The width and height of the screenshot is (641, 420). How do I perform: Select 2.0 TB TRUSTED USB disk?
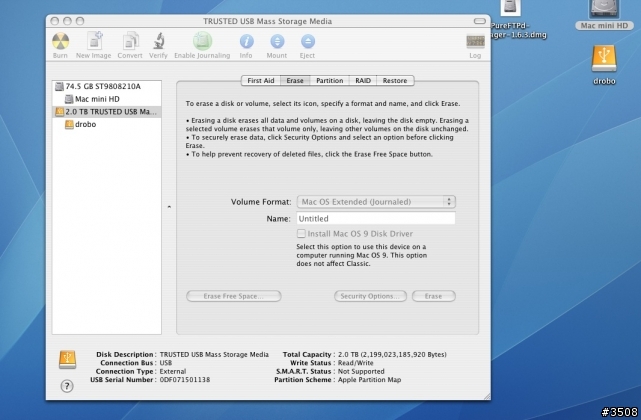107,112
